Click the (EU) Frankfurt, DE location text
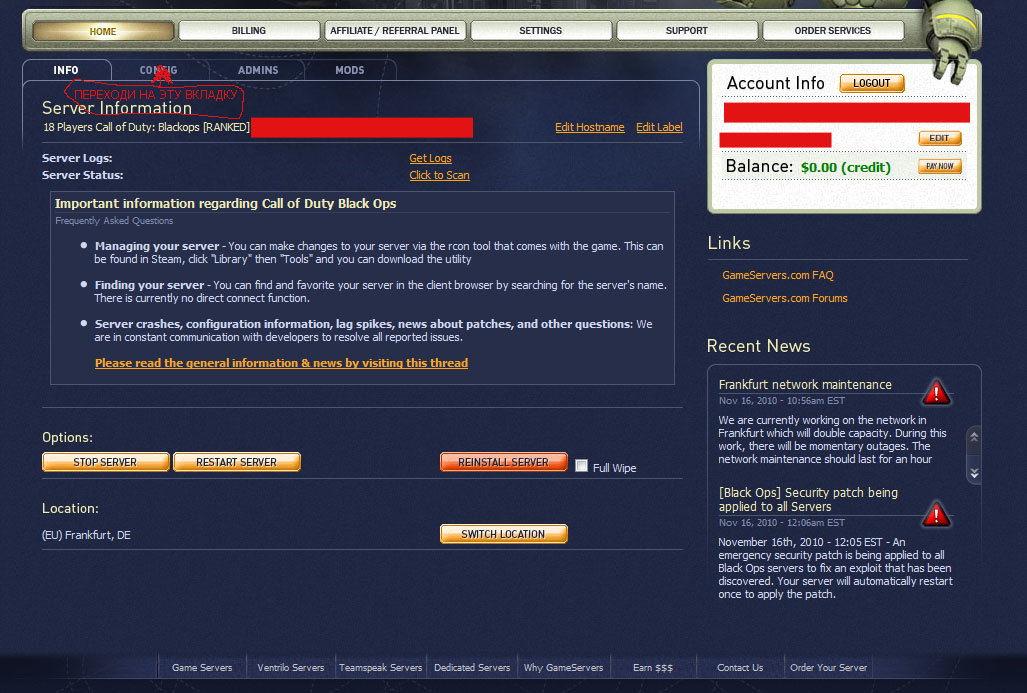Image resolution: width=1027 pixels, height=693 pixels. click(x=86, y=535)
